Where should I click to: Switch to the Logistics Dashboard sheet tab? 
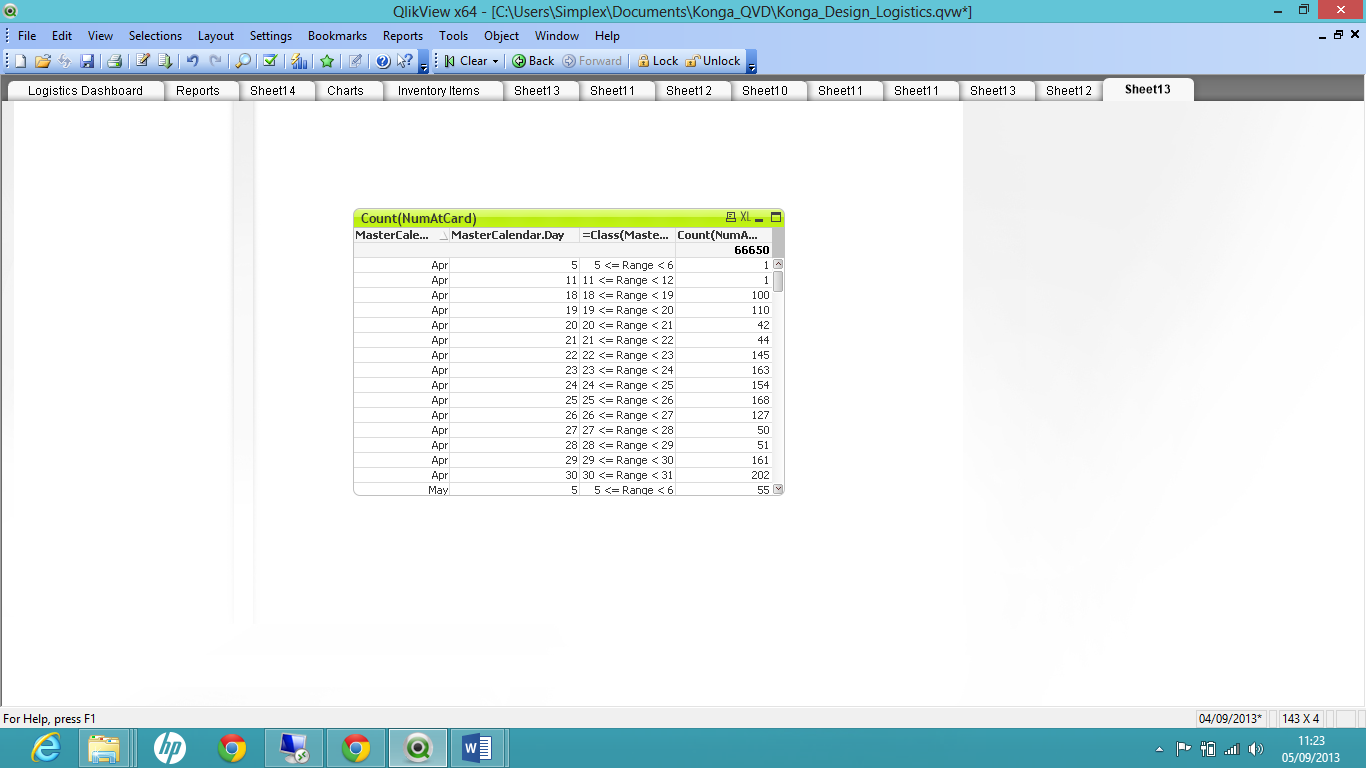[85, 91]
